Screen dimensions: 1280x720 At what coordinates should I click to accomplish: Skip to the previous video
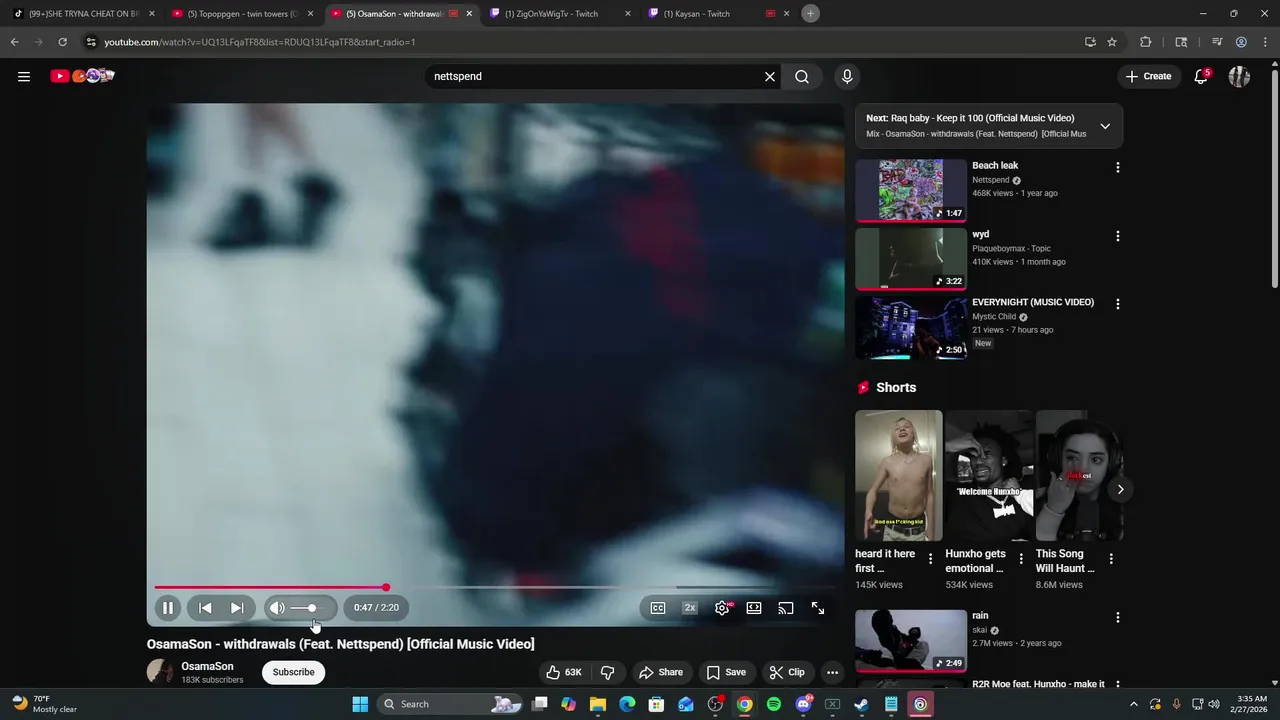(205, 607)
